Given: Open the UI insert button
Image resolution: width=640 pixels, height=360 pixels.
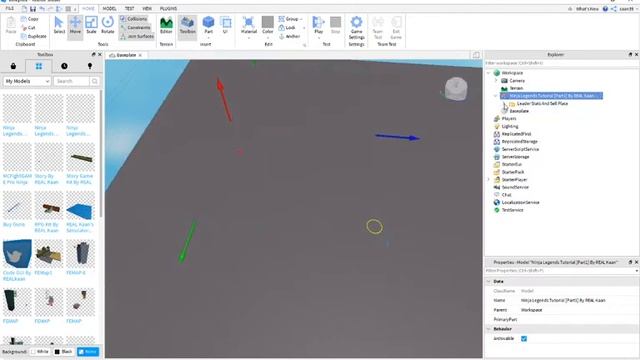Looking at the screenshot, I should tap(225, 25).
